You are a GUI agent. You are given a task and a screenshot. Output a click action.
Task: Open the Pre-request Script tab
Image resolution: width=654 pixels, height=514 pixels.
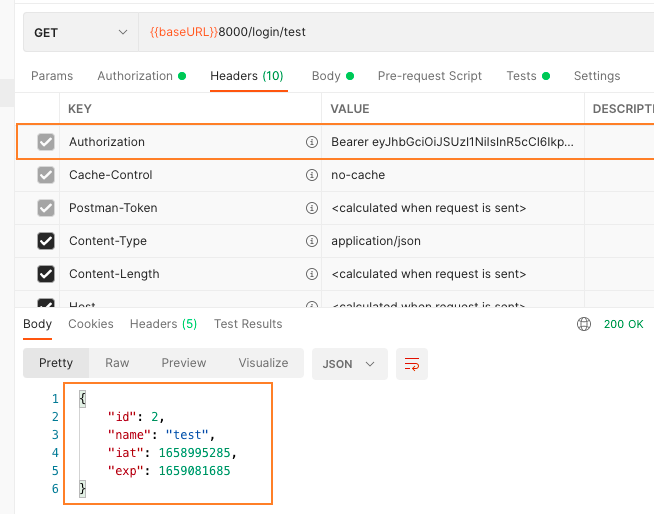click(429, 76)
